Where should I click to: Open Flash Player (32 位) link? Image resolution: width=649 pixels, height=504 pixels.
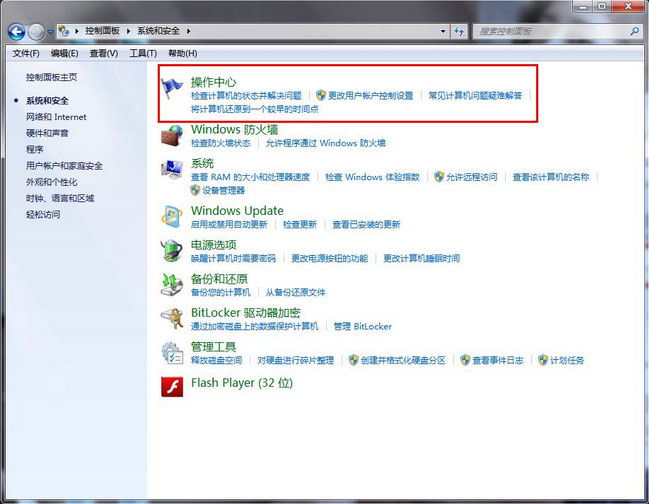242,383
